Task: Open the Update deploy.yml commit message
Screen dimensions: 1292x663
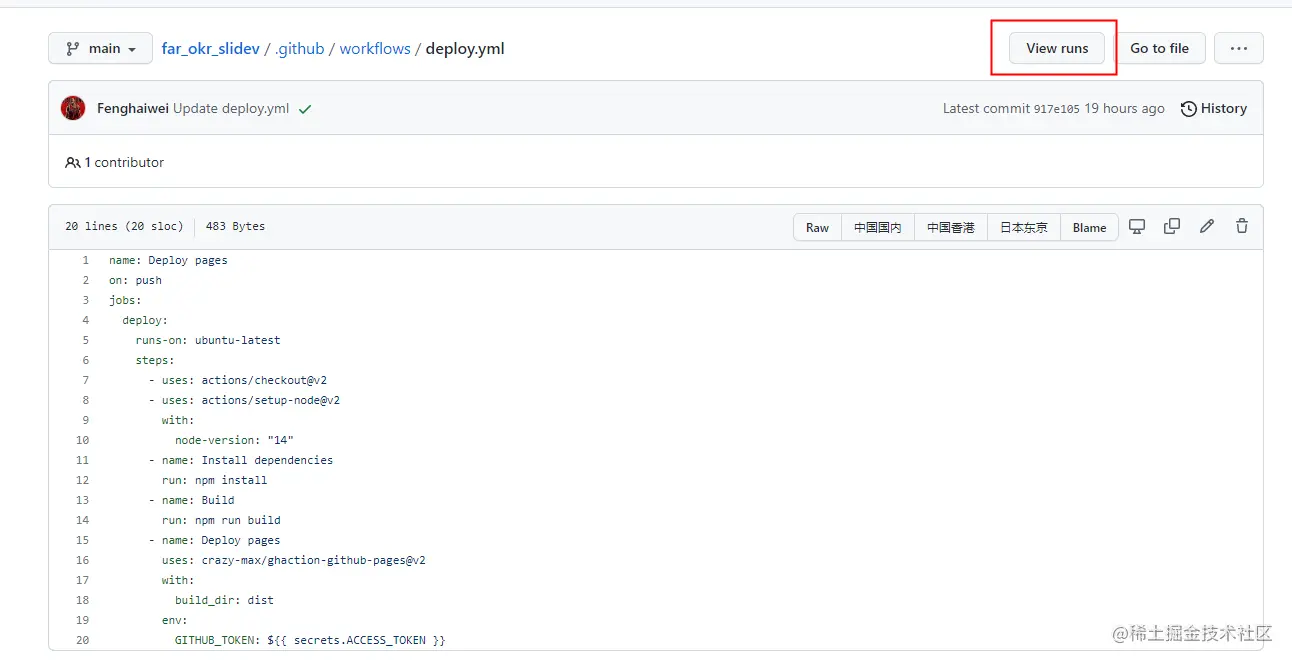Action: pyautogui.click(x=231, y=108)
